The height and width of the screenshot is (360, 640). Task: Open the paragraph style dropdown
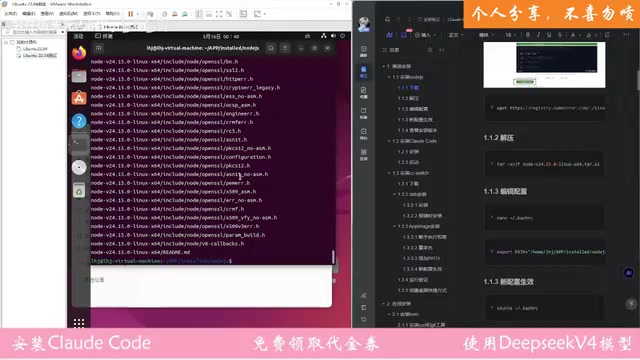click(x=456, y=35)
